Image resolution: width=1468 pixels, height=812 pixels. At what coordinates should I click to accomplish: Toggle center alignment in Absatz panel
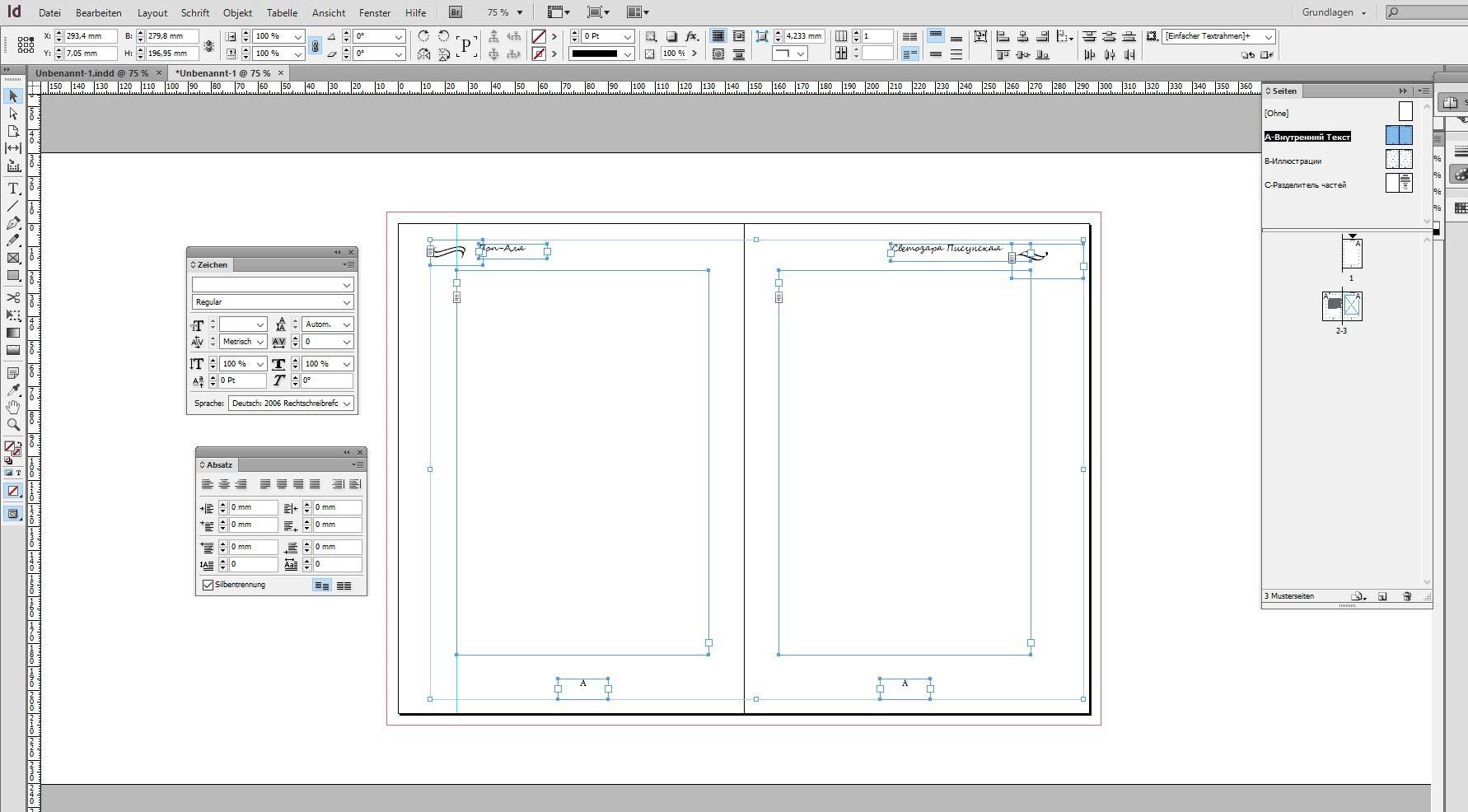click(223, 484)
